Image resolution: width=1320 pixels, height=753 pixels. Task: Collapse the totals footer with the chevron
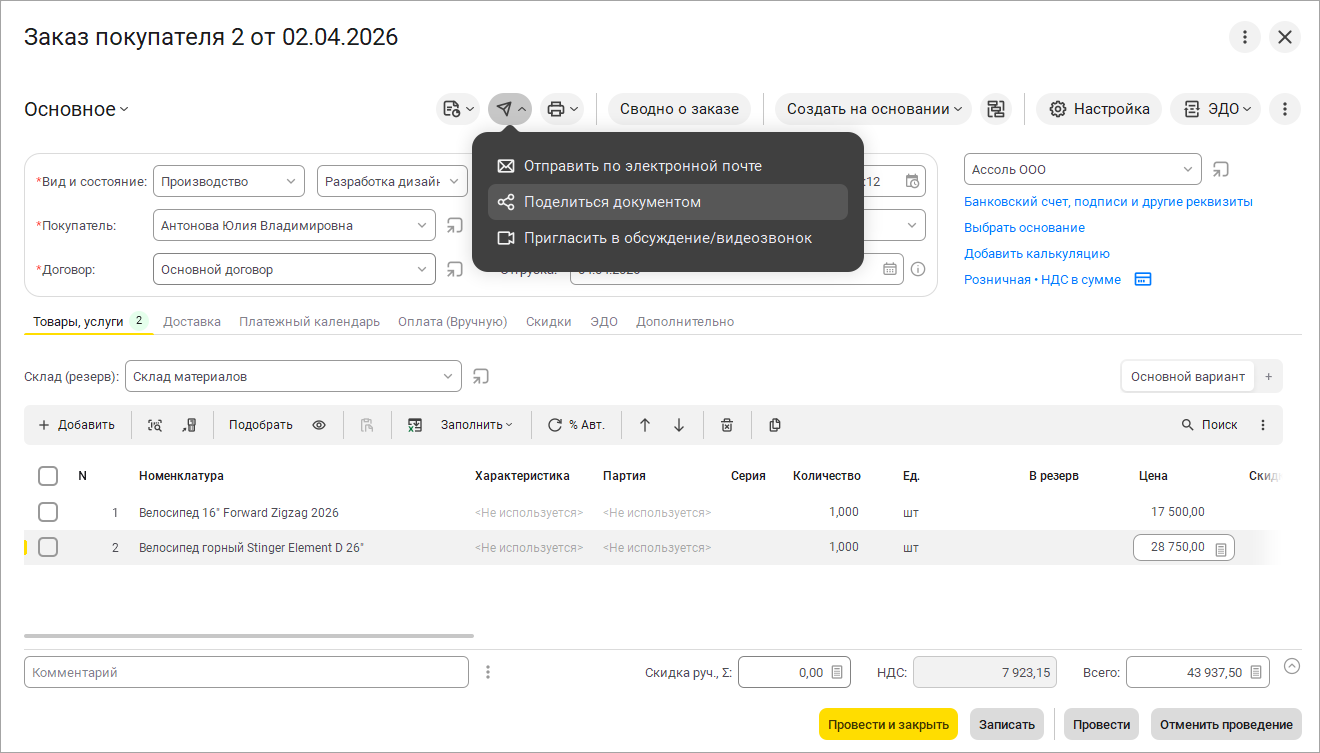[x=1292, y=666]
